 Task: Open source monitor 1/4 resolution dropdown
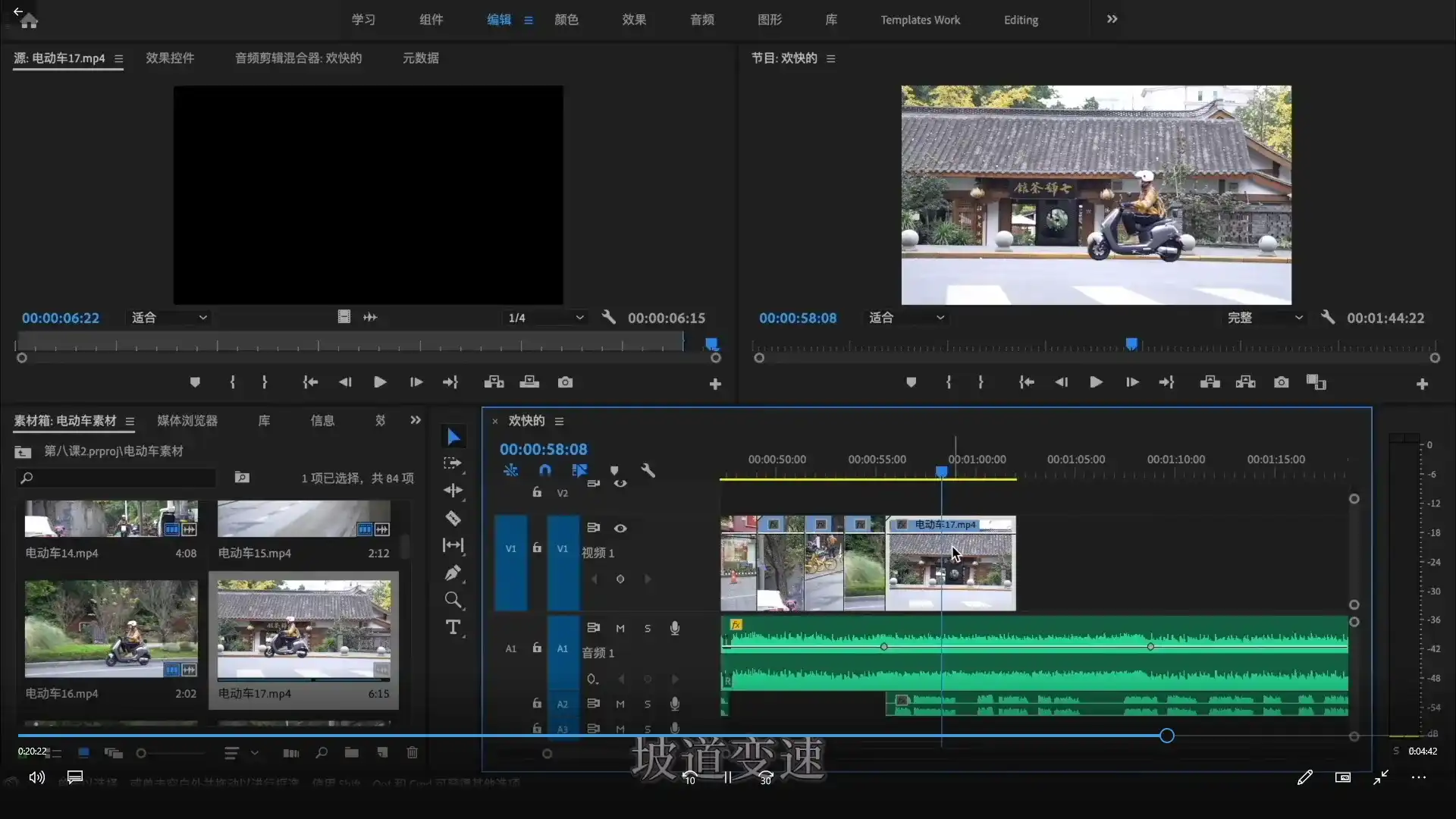pos(546,318)
